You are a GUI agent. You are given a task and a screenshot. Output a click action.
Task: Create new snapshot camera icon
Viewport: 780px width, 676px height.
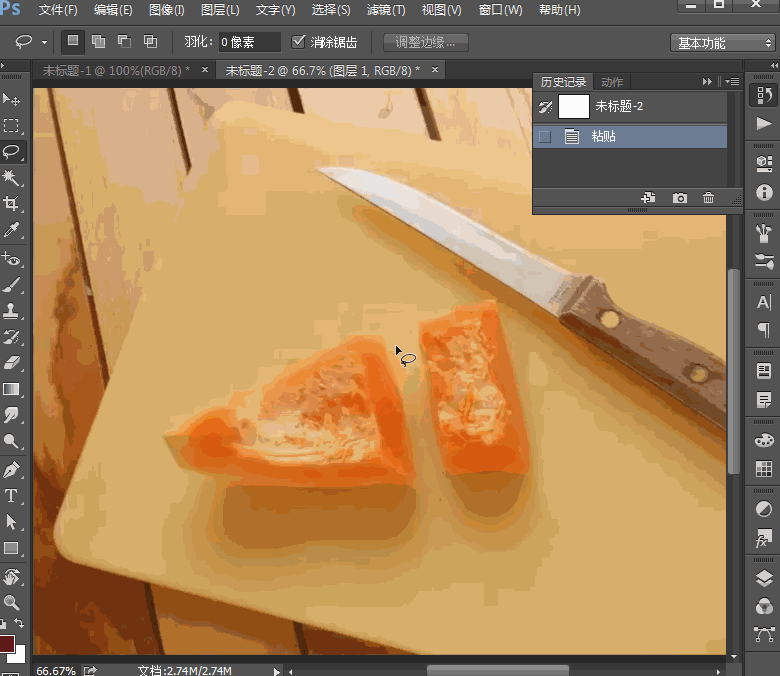pos(680,198)
